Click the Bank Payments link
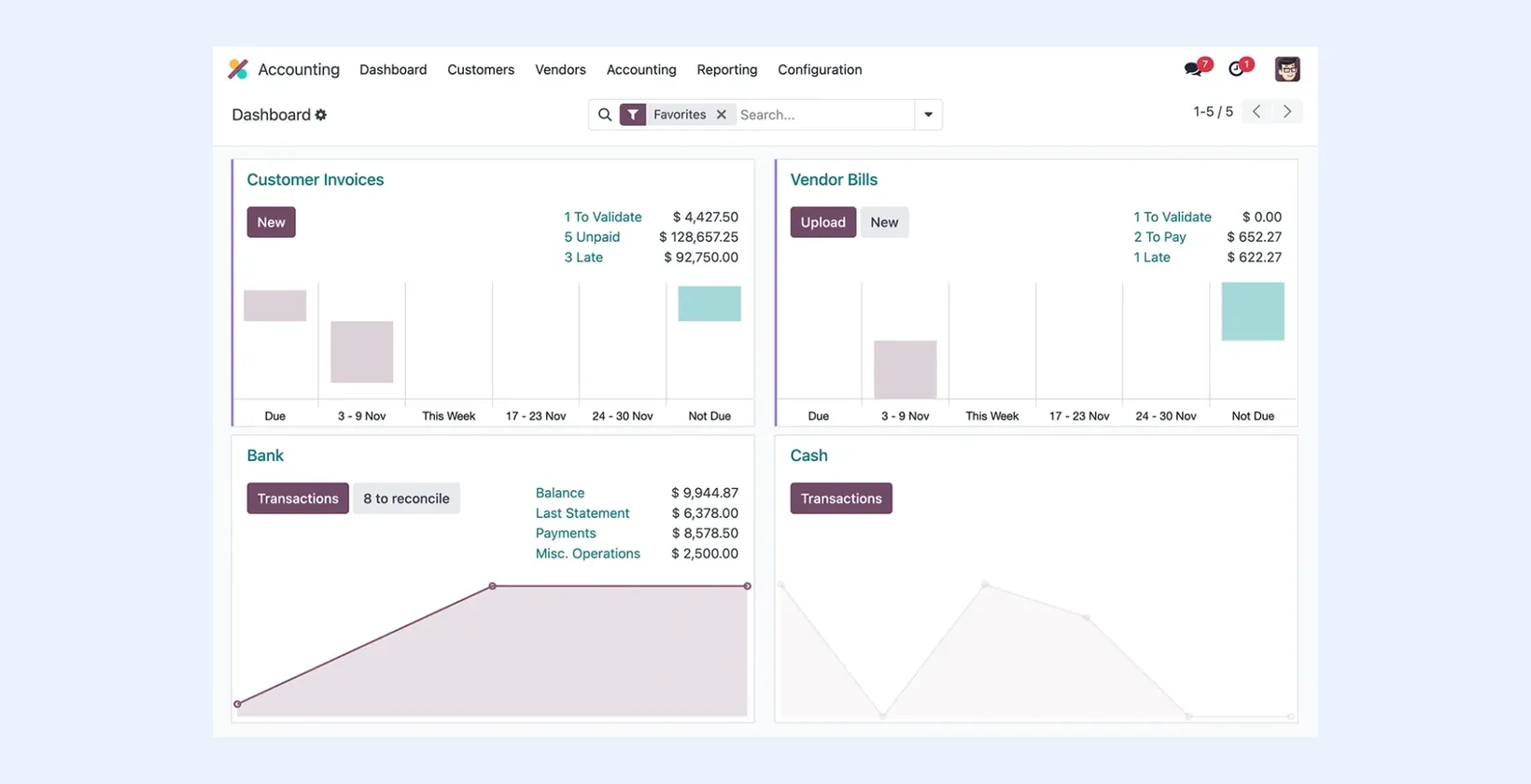1531x784 pixels. point(566,534)
